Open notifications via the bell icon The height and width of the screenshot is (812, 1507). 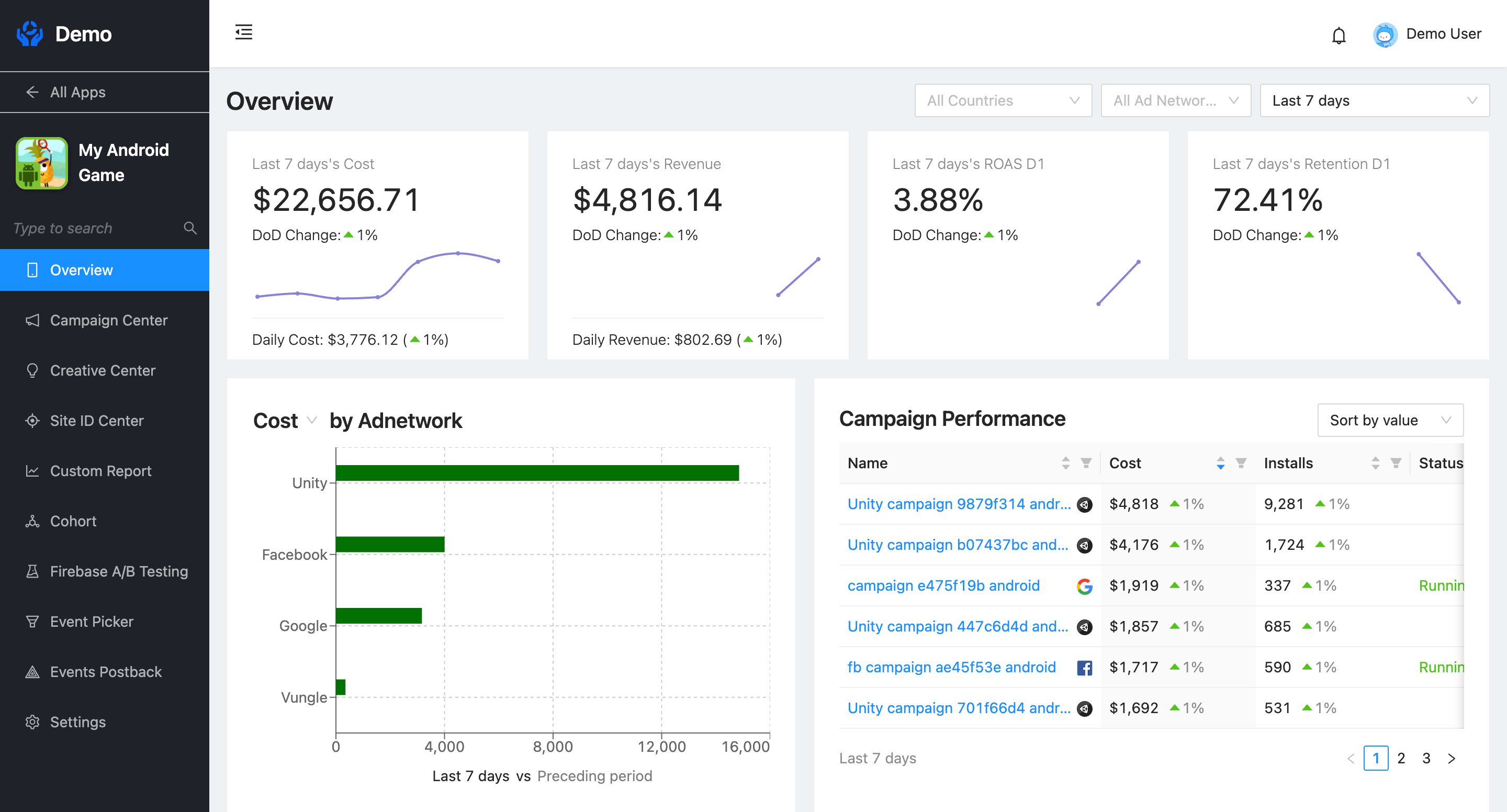click(x=1339, y=35)
